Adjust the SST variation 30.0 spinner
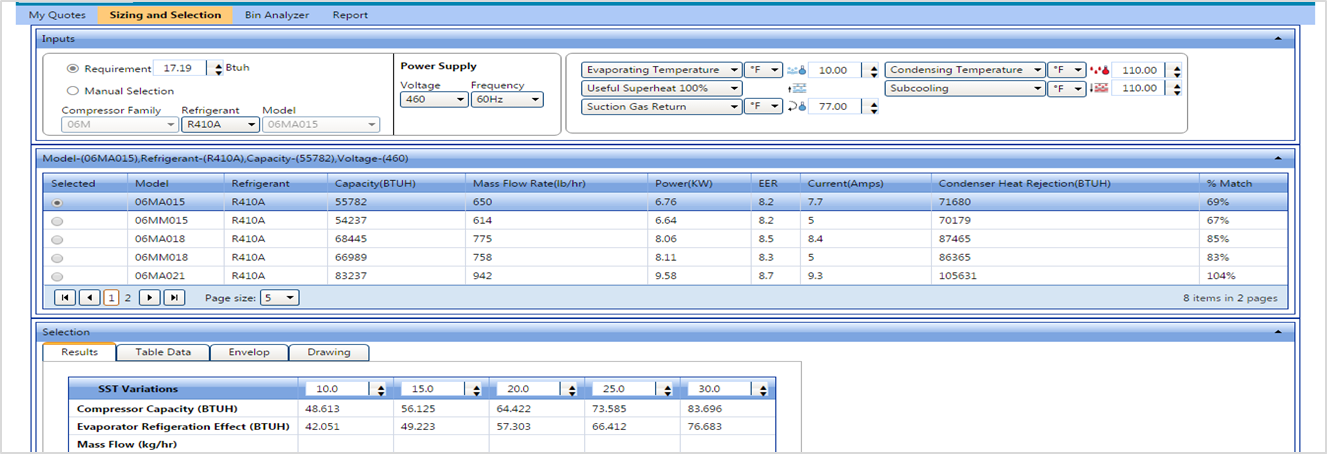Screen dimensions: 1327x454 tap(764, 389)
